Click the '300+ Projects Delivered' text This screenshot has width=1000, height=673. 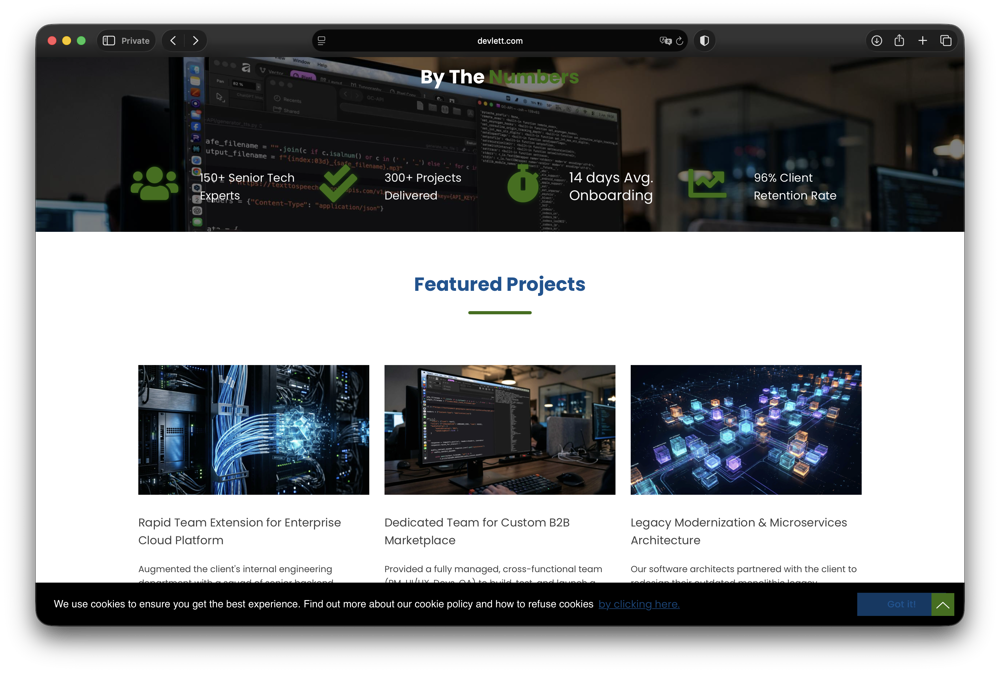point(422,186)
